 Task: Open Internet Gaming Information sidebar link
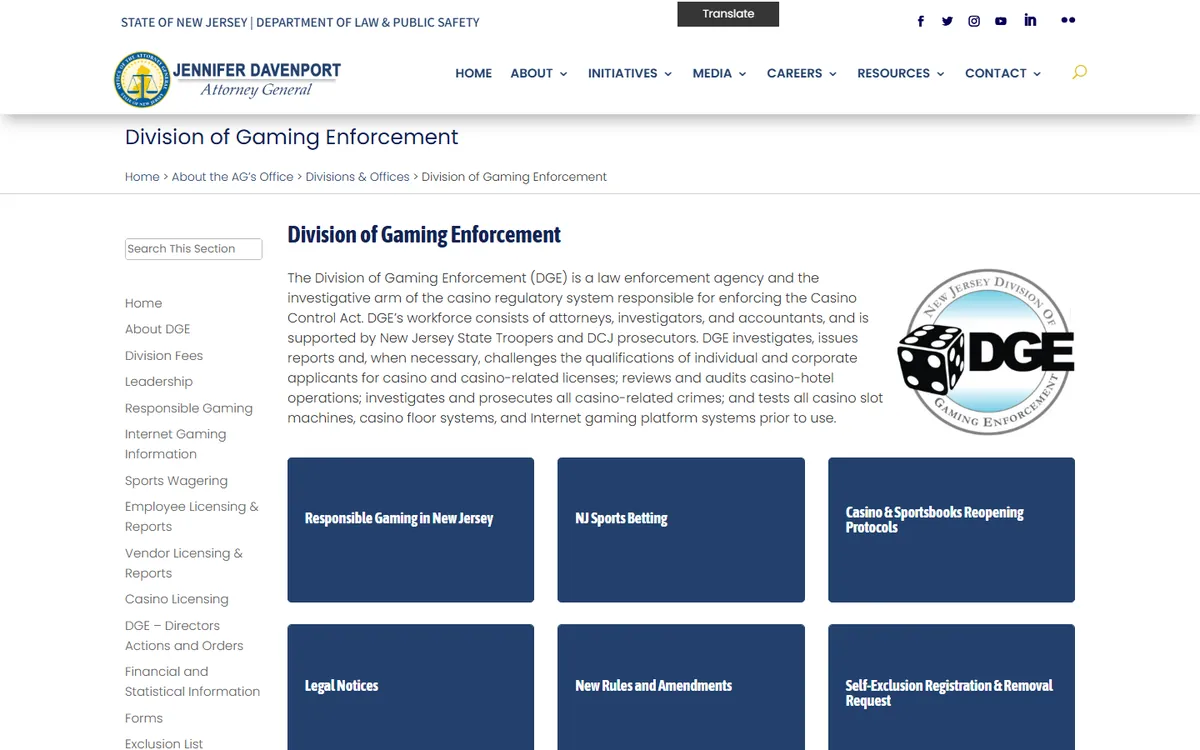point(175,444)
